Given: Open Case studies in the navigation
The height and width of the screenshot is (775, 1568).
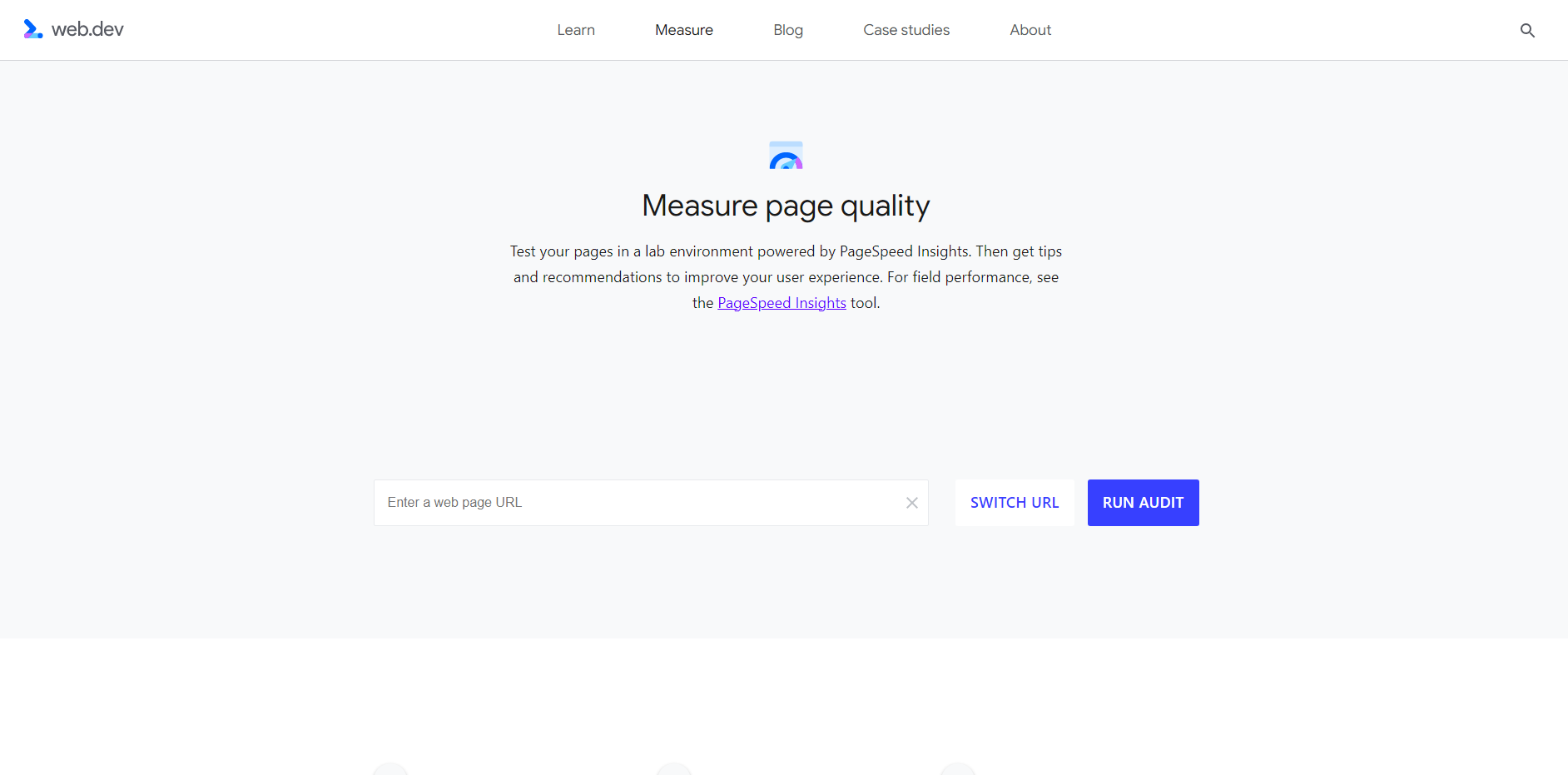Looking at the screenshot, I should (906, 30).
